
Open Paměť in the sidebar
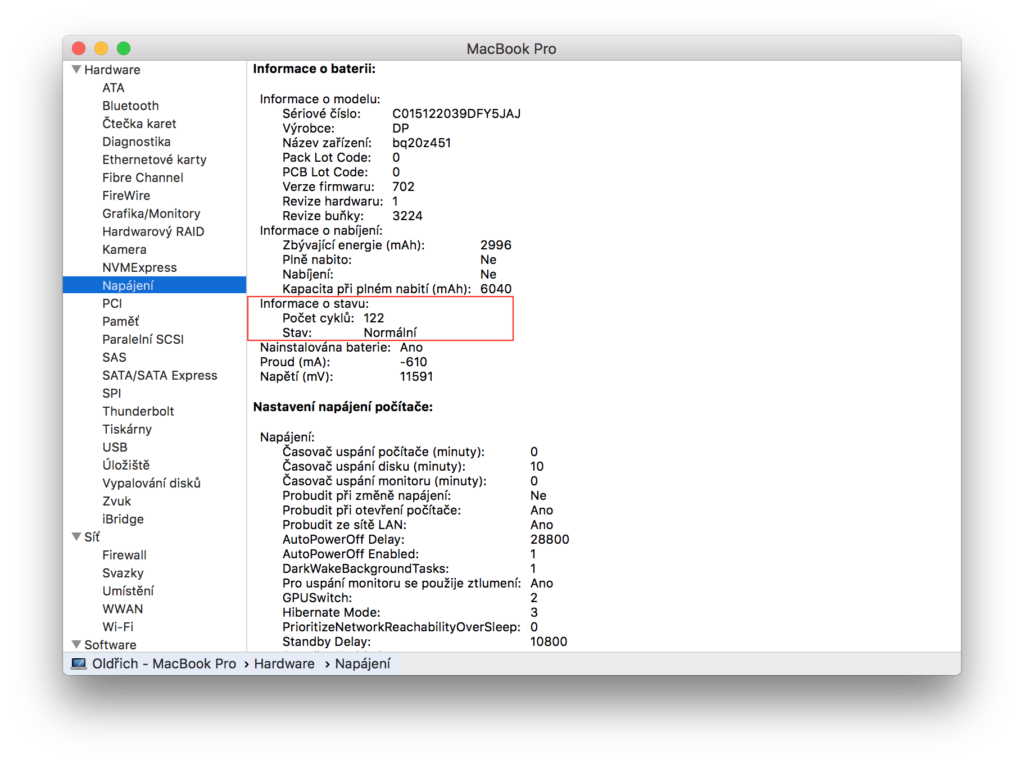click(x=120, y=321)
